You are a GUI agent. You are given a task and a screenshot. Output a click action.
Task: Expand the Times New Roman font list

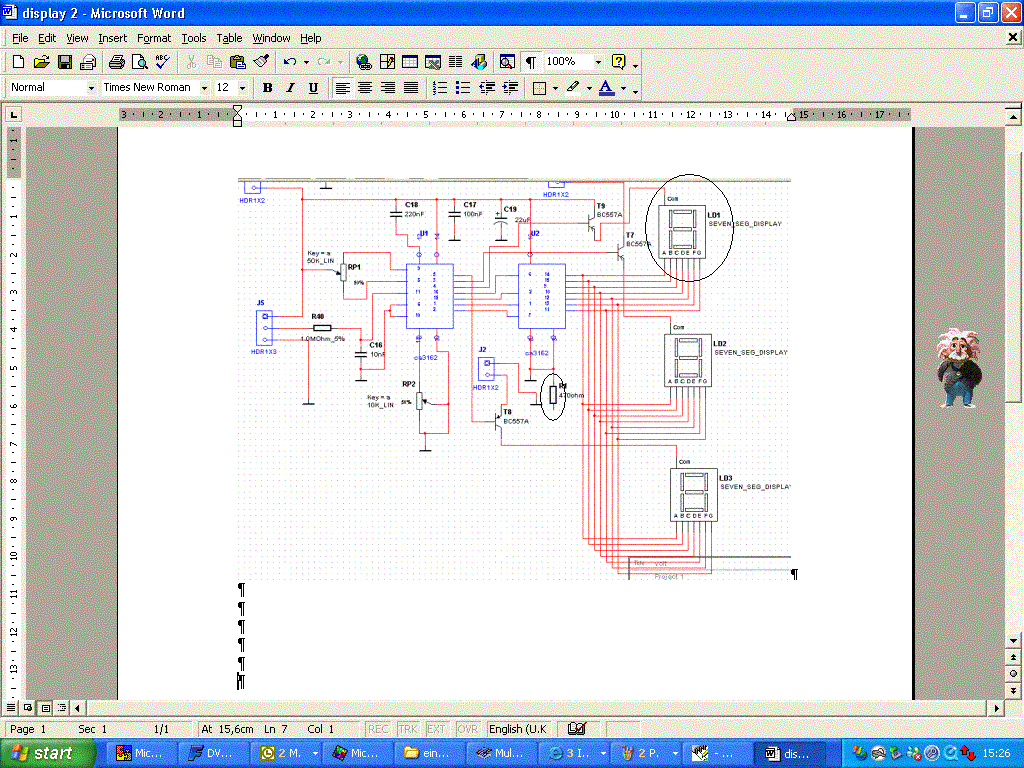click(204, 88)
